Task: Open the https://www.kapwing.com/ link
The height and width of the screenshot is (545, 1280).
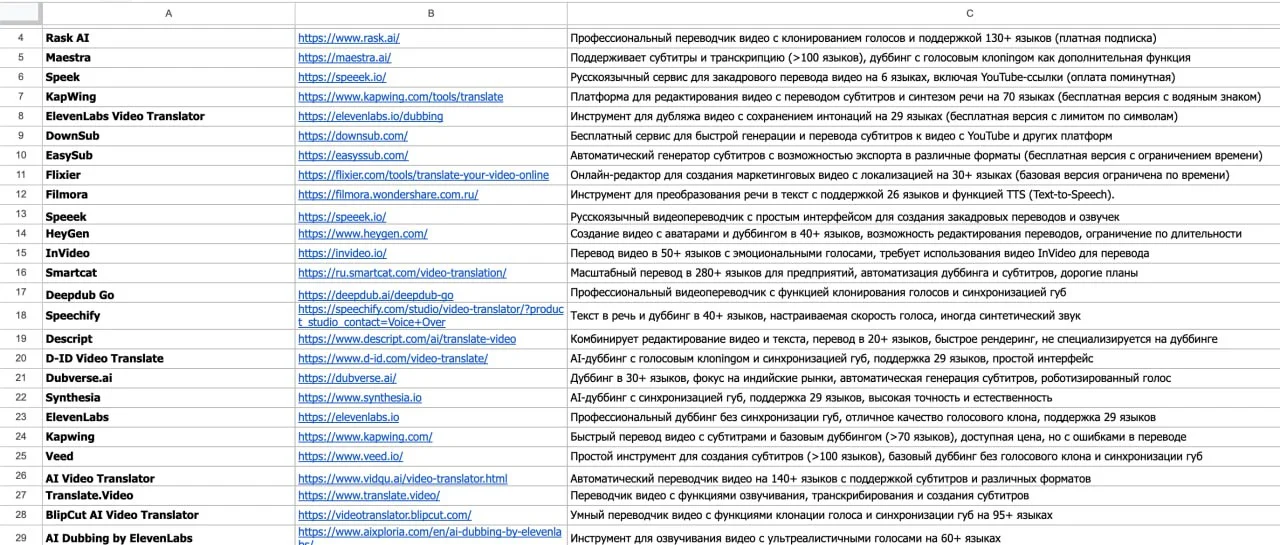Action: pos(365,437)
